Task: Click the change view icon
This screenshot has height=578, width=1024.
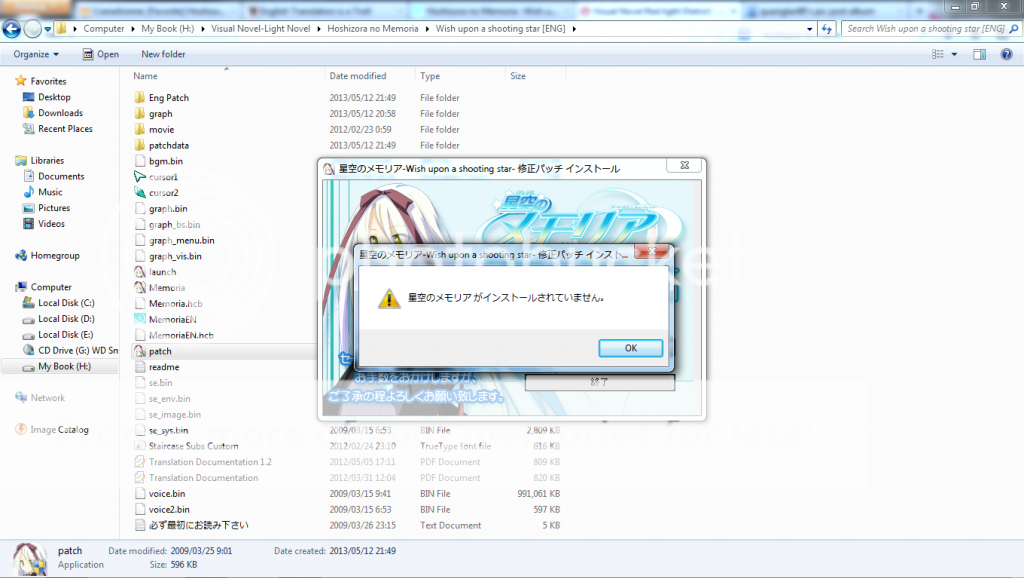Action: coord(939,54)
